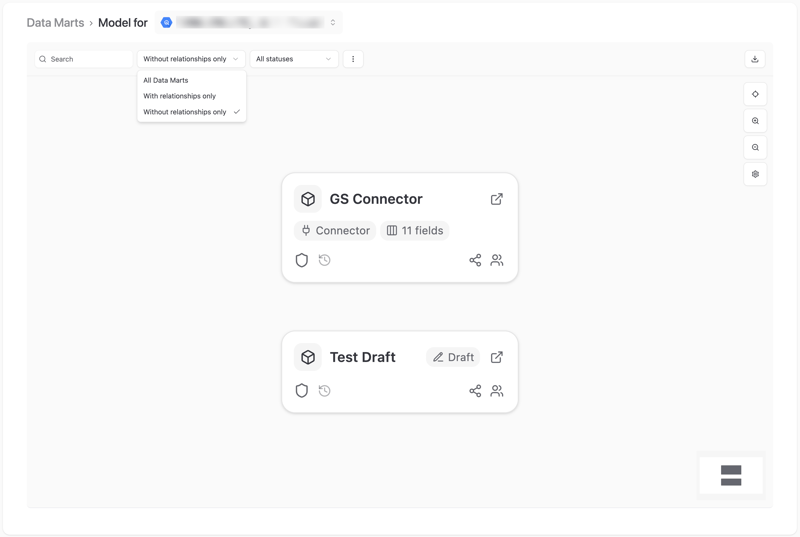
Task: Click the magnifier icon in Search box
Action: 43,59
